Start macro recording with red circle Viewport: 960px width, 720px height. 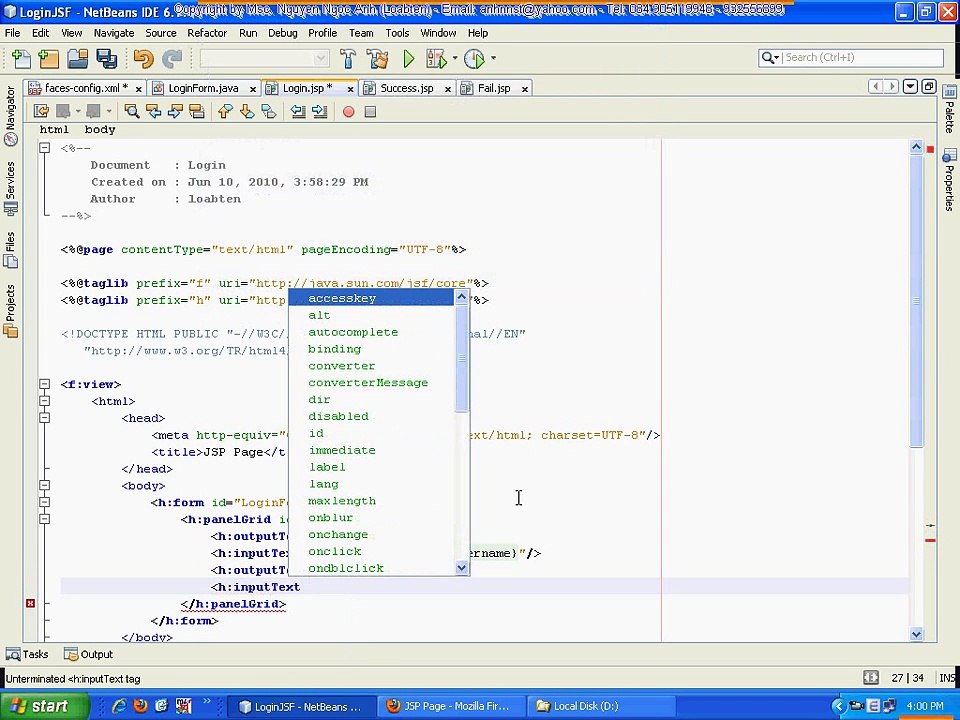click(348, 111)
